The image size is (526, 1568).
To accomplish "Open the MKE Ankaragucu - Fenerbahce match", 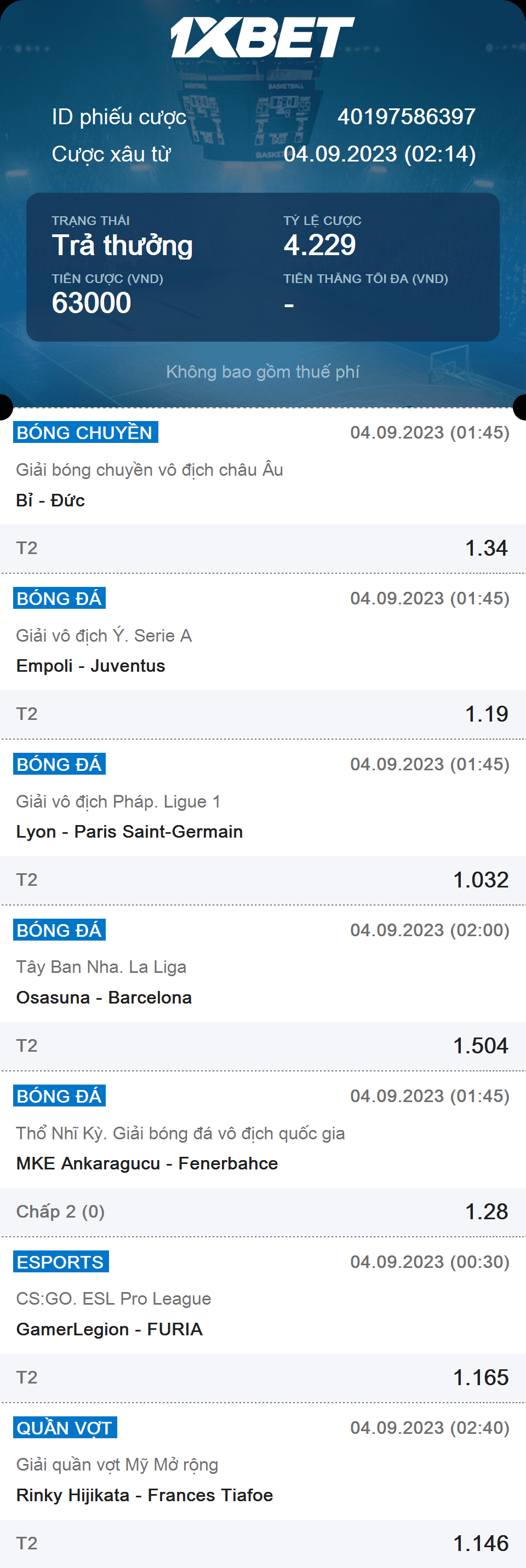I will 147,1163.
